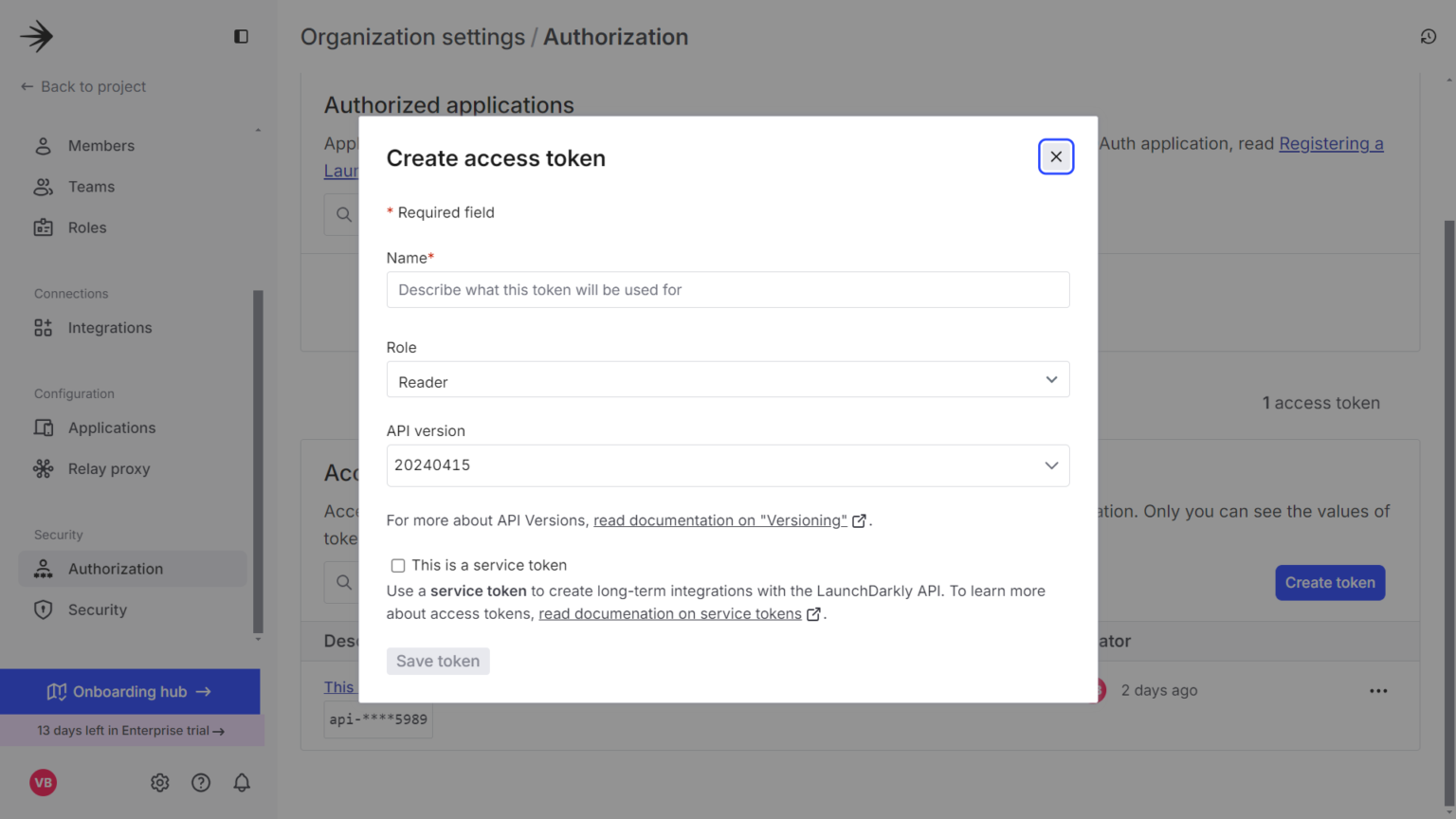Select Relay proxy sidebar item
Screen dimensions: 1456x819
tap(108, 469)
